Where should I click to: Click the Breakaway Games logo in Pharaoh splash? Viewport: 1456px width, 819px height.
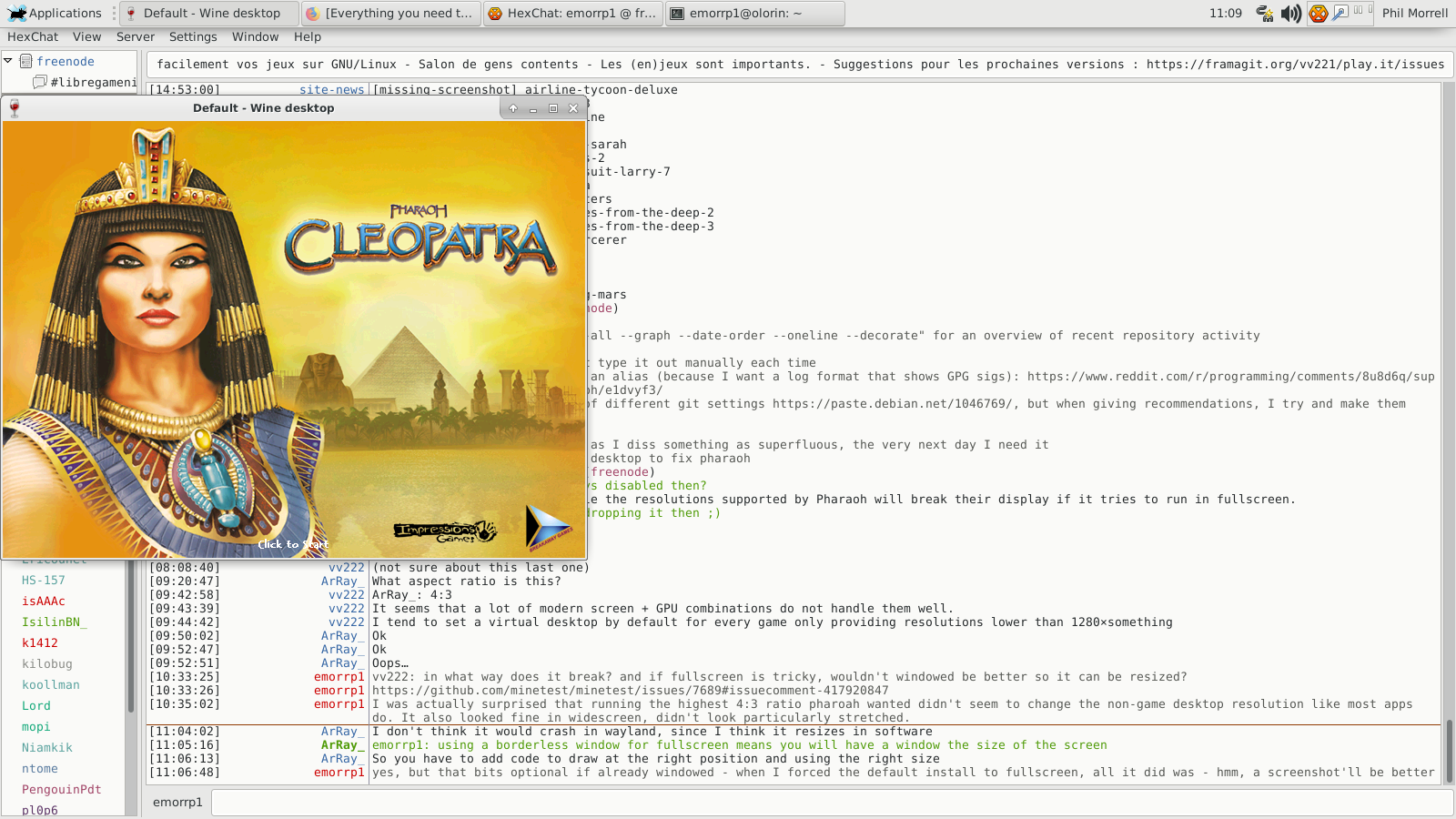[549, 529]
